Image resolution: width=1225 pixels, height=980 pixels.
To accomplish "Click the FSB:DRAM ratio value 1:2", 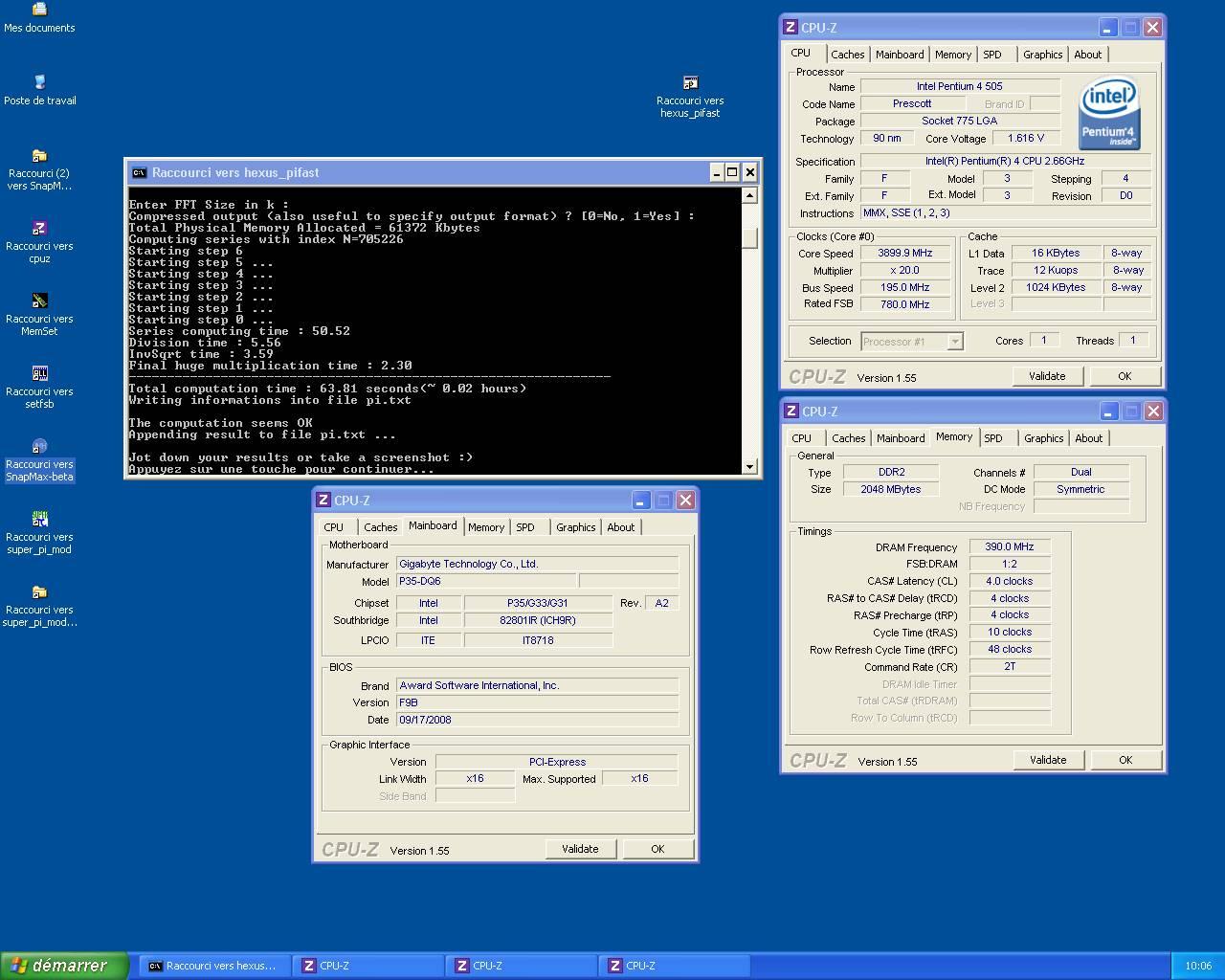I will [x=1010, y=564].
